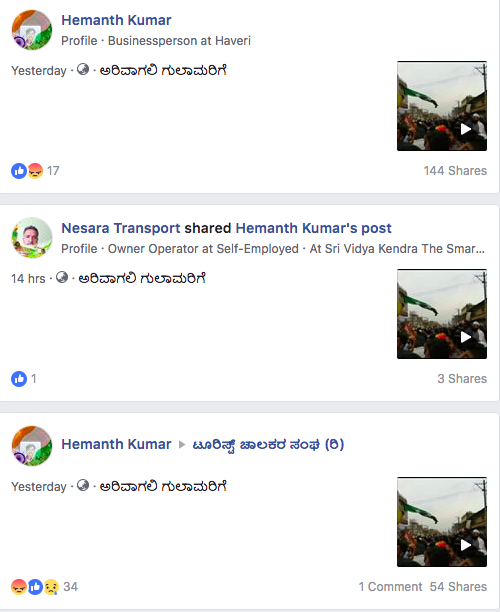This screenshot has height=612, width=500.
Task: Open the Kannada group name link in third post
Action: tap(268, 445)
